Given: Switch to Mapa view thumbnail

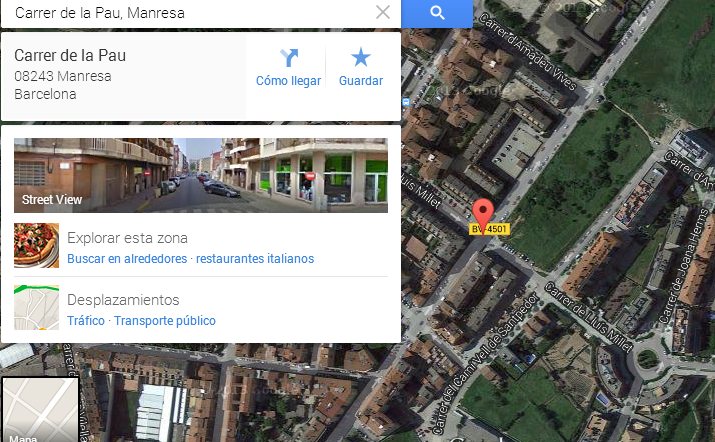Looking at the screenshot, I should [x=40, y=409].
